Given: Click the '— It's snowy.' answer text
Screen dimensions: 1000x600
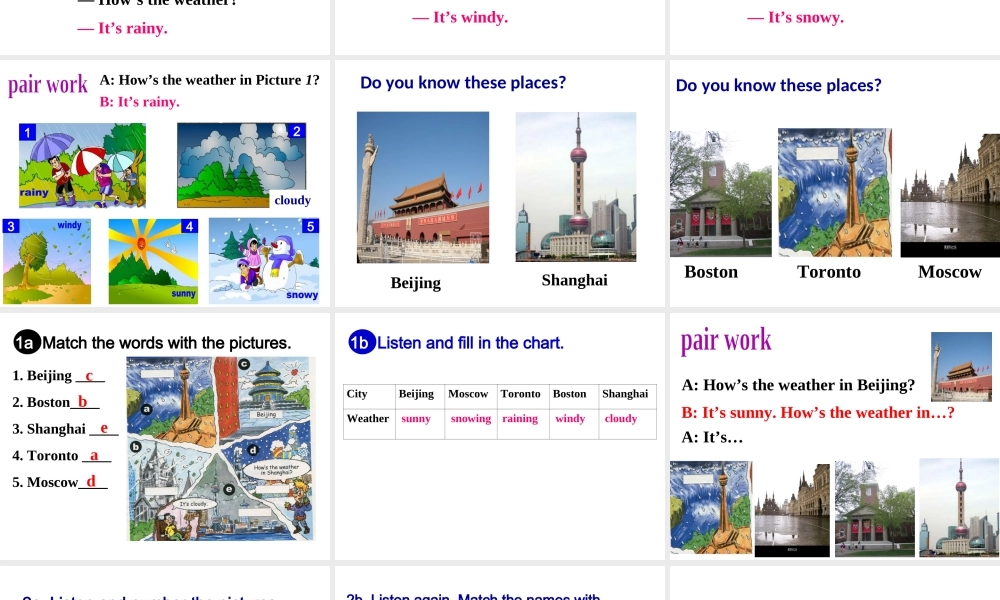Looking at the screenshot, I should coord(795,17).
